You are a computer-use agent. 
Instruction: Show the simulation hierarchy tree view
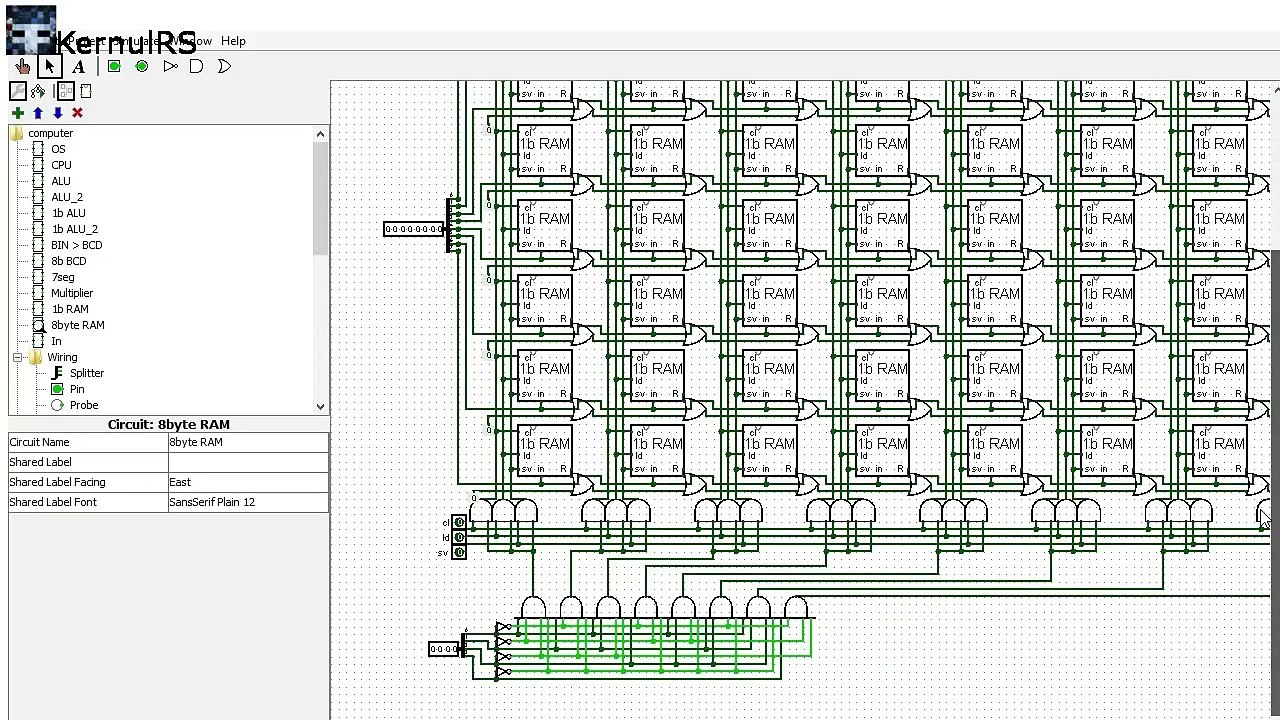click(38, 91)
